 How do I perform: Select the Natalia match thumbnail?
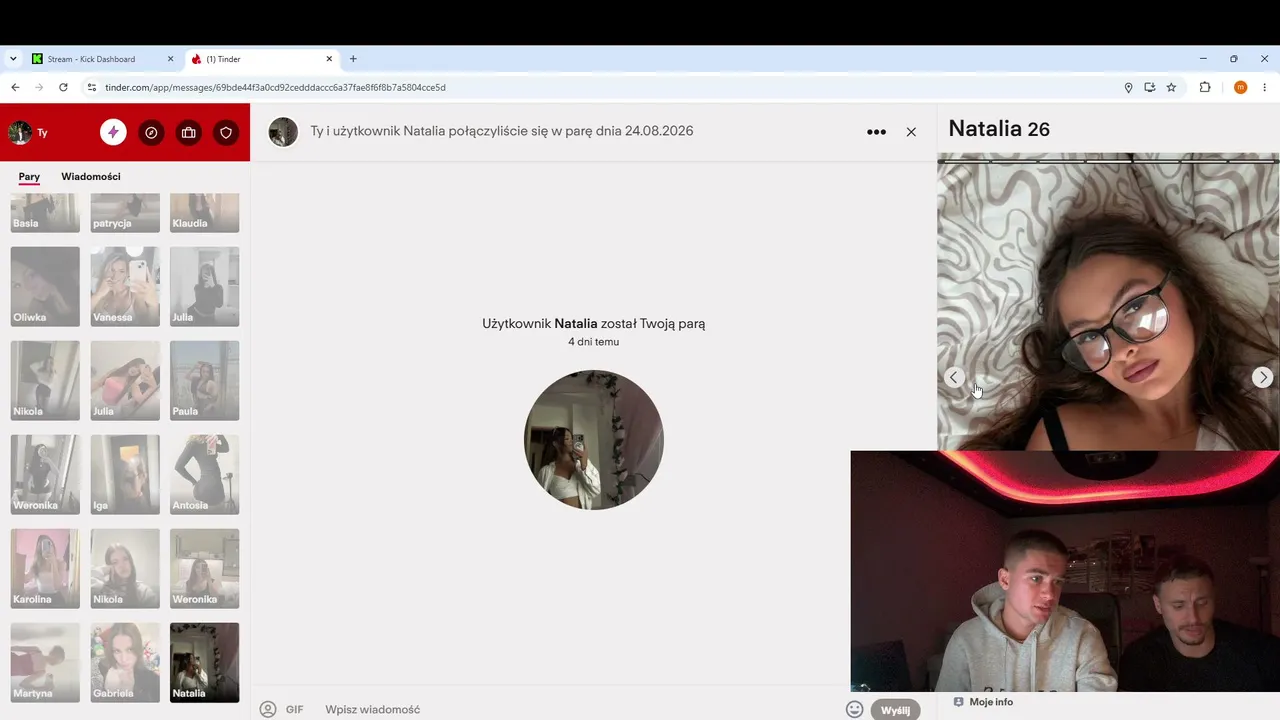(205, 663)
